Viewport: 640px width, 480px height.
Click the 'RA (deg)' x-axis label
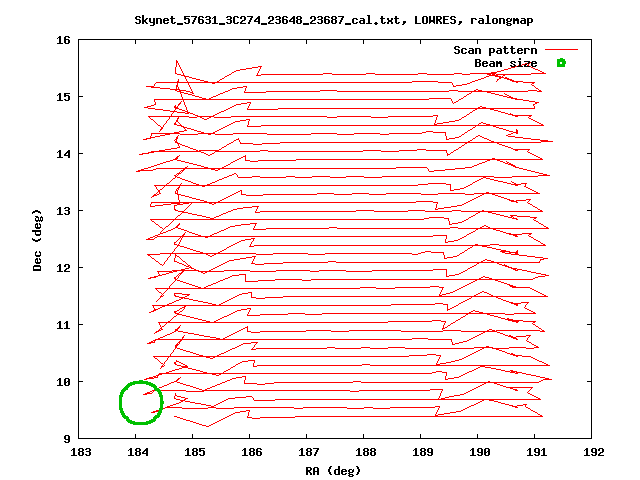(333, 471)
